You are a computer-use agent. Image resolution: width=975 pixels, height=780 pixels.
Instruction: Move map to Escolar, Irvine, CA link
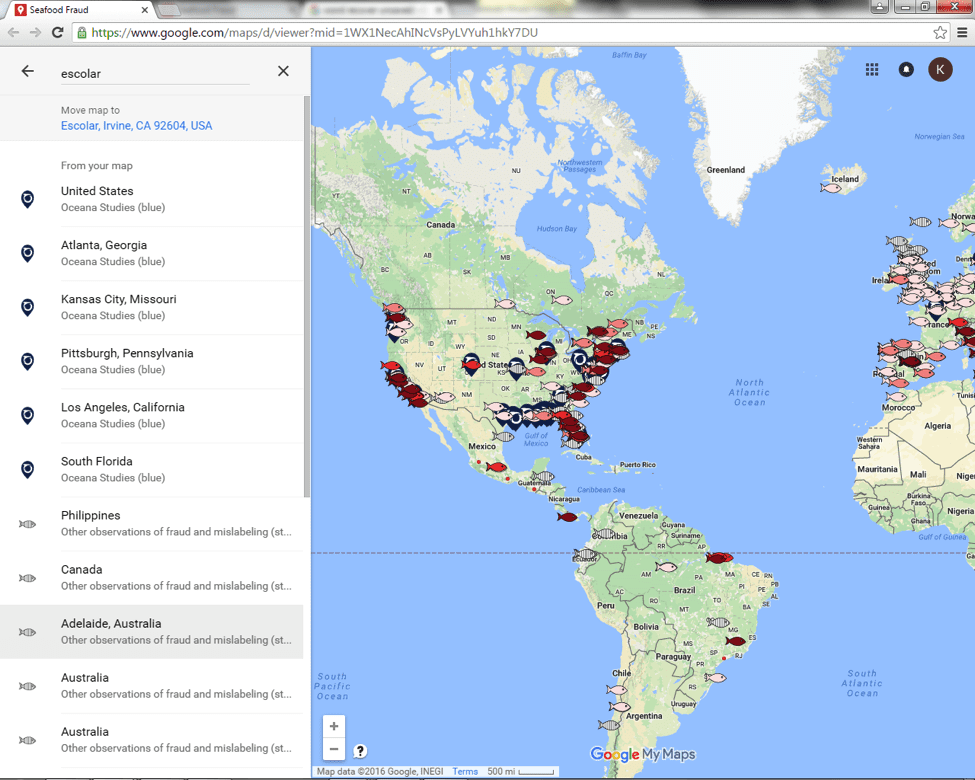coord(136,126)
